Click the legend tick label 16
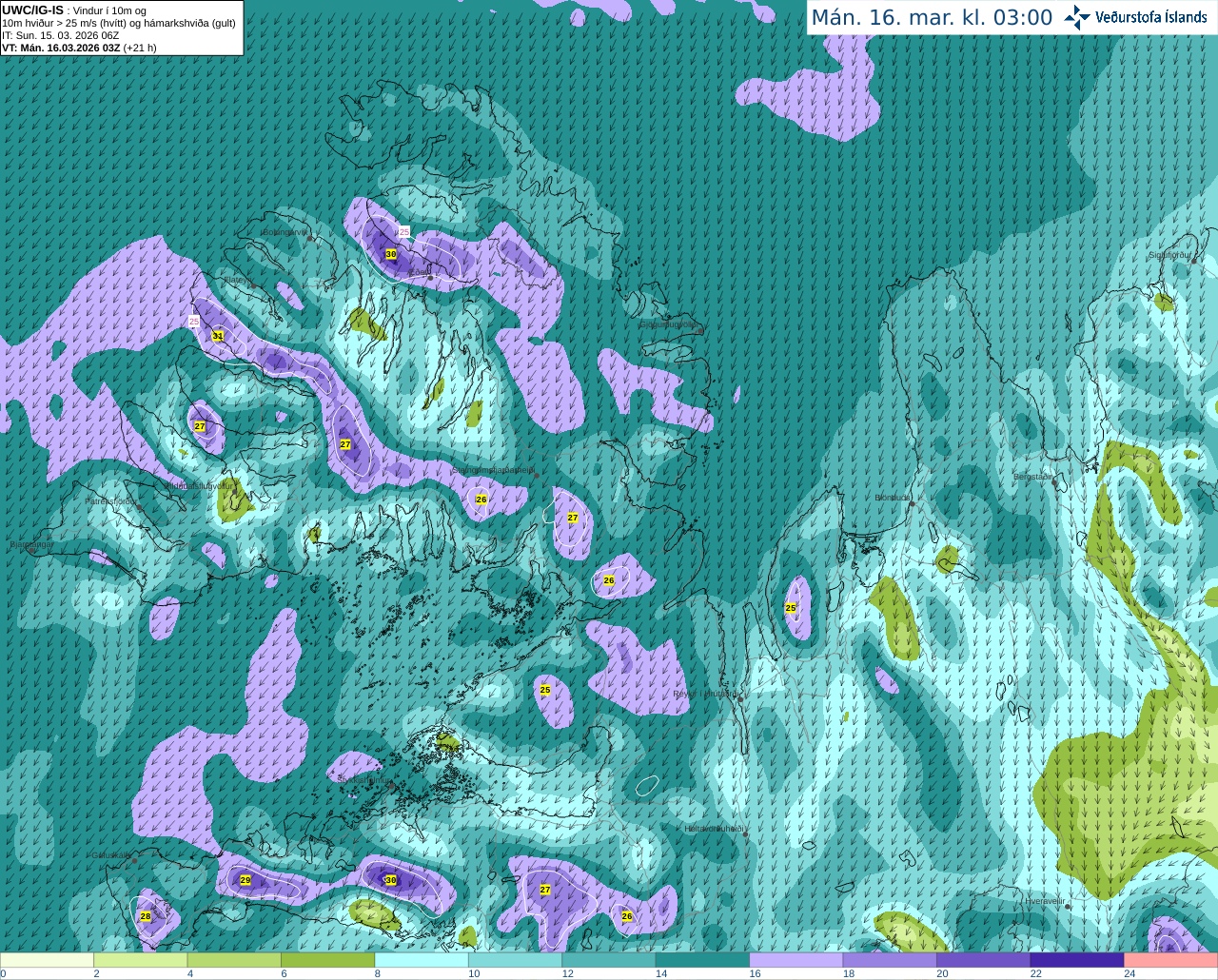 (755, 973)
